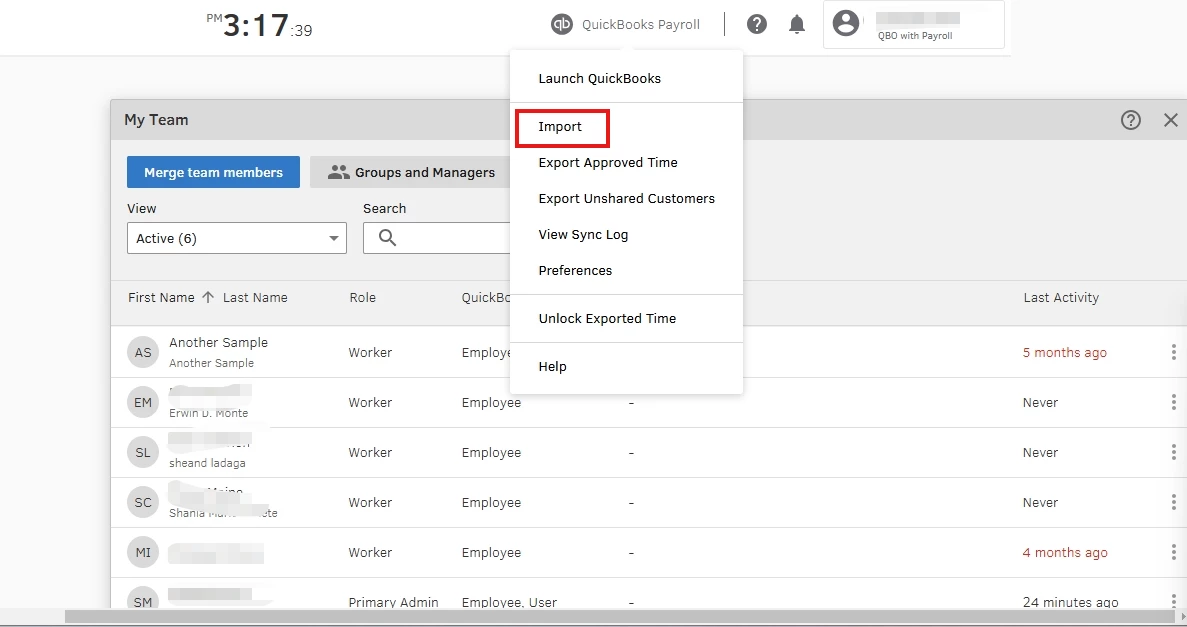Click the Another Sample name

[x=219, y=342]
